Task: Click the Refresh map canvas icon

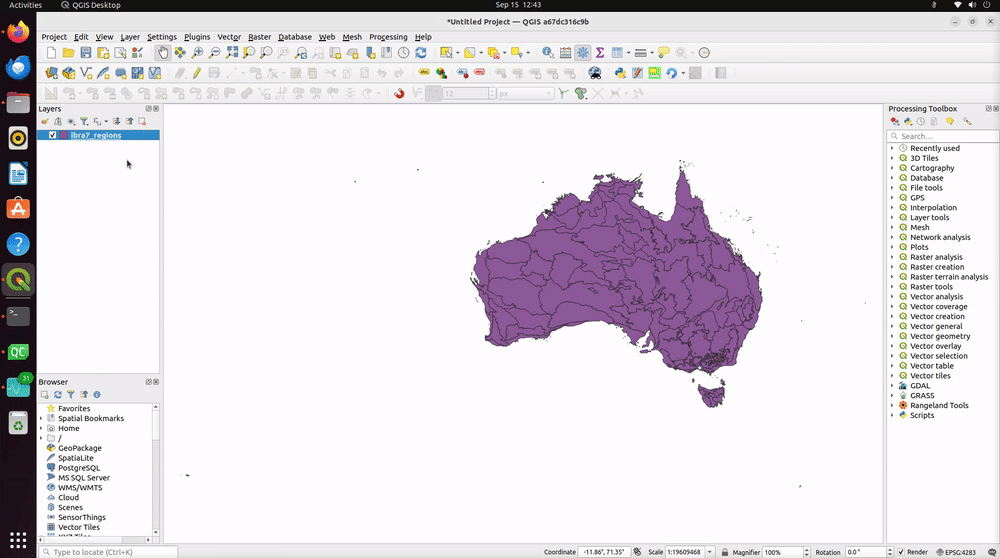Action: (421, 53)
